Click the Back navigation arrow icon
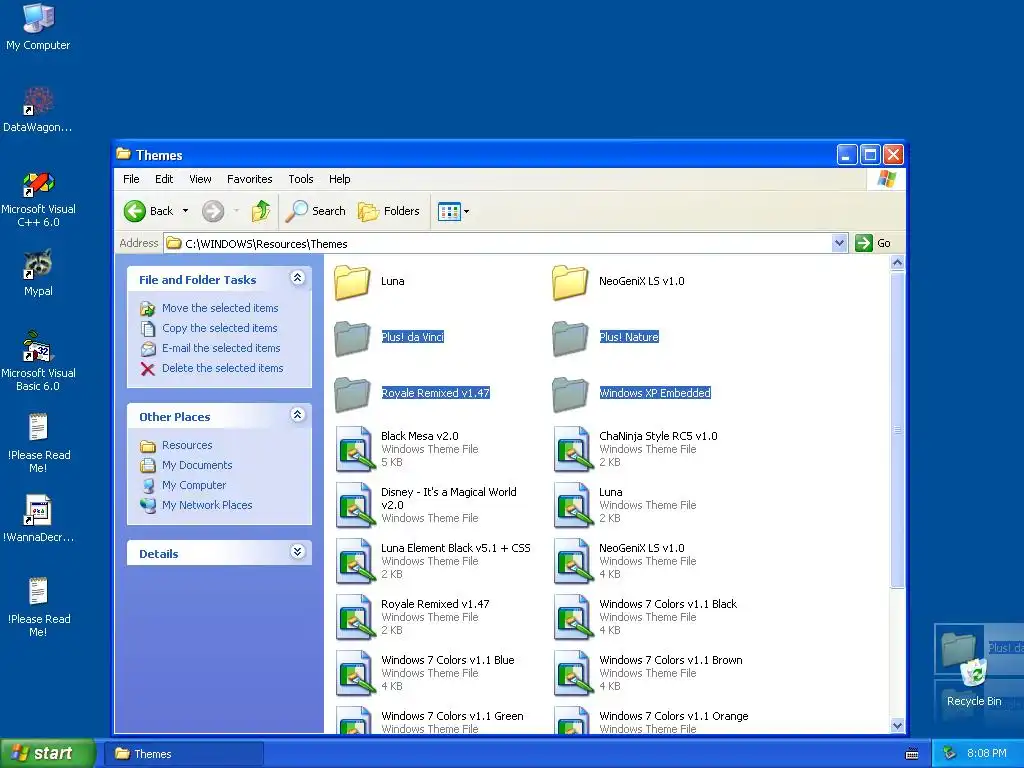1024x768 pixels. (x=135, y=211)
